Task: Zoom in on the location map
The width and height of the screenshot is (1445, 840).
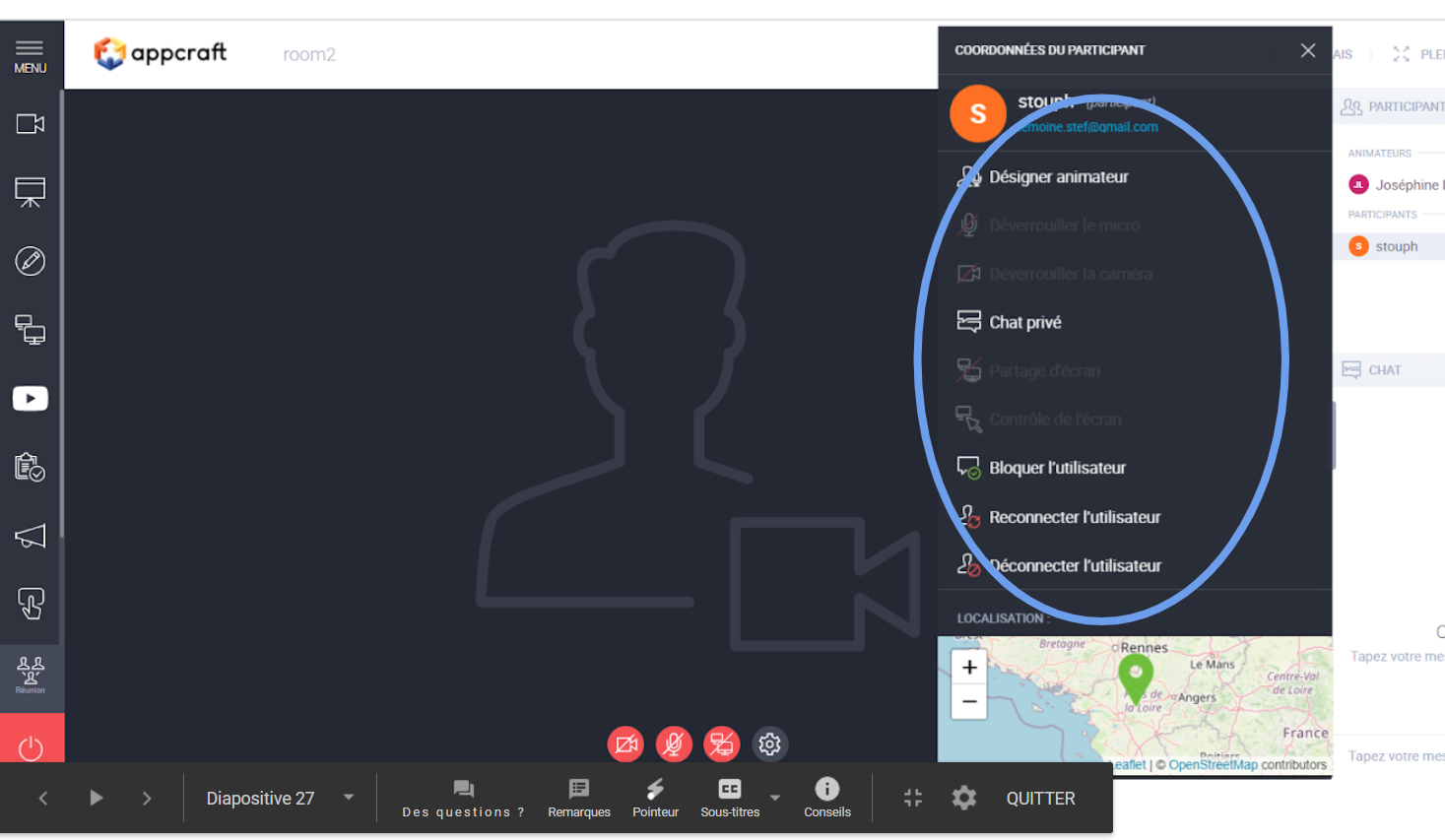Action: 969,668
